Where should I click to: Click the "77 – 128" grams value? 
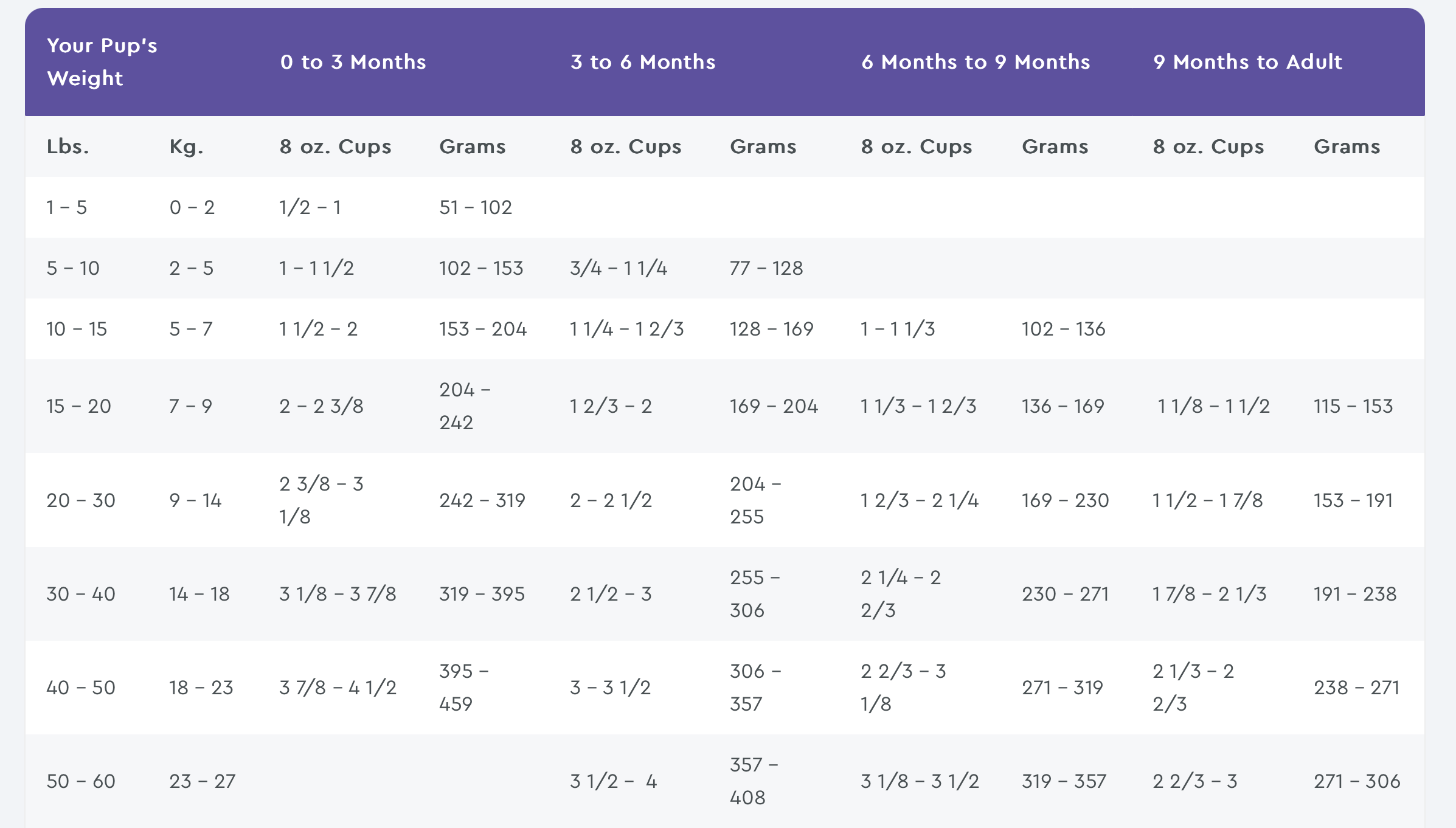[766, 268]
